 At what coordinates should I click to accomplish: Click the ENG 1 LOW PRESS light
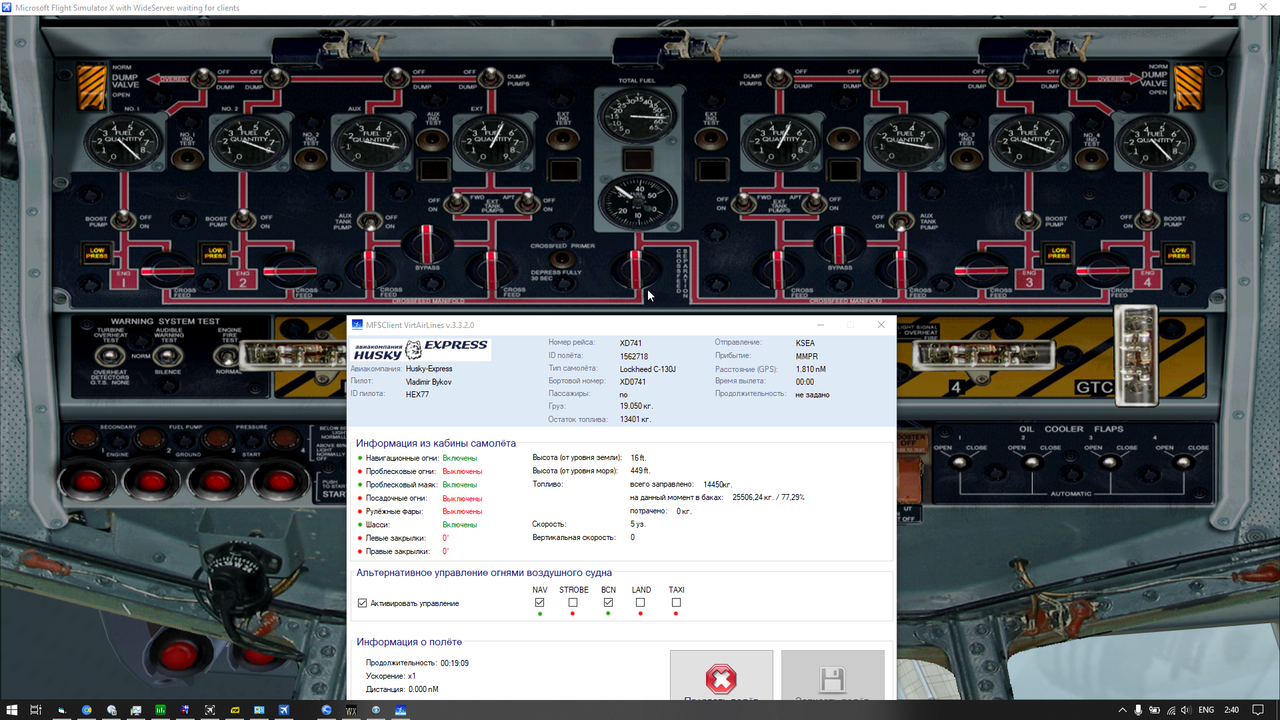(97, 252)
